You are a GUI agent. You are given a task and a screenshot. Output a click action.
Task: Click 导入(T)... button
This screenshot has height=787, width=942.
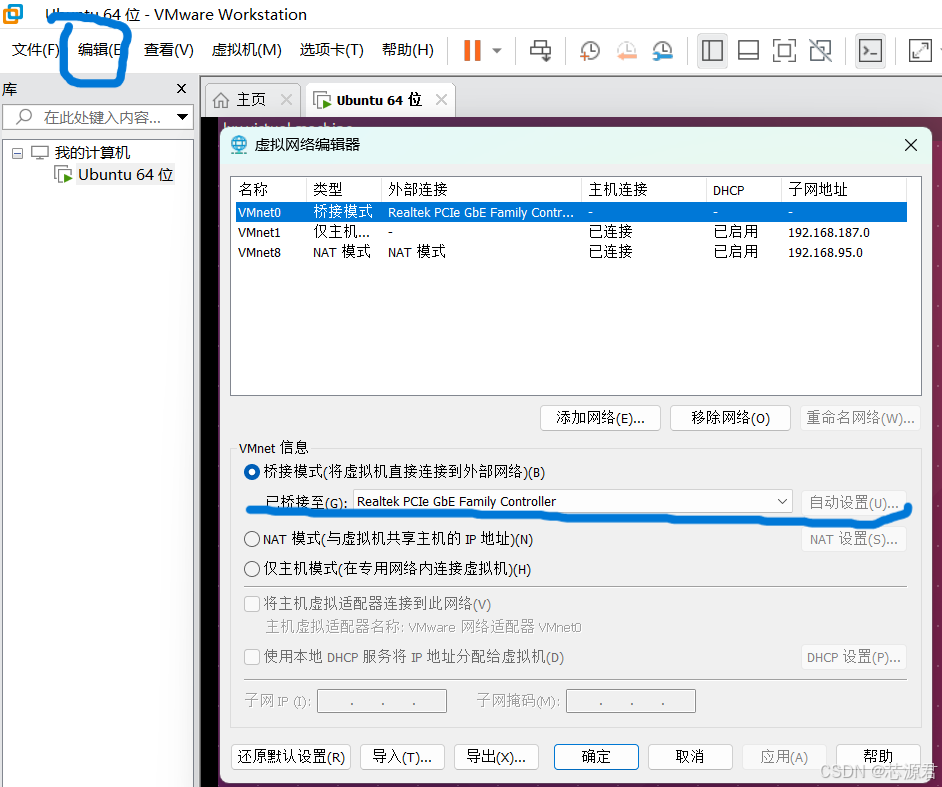click(402, 757)
